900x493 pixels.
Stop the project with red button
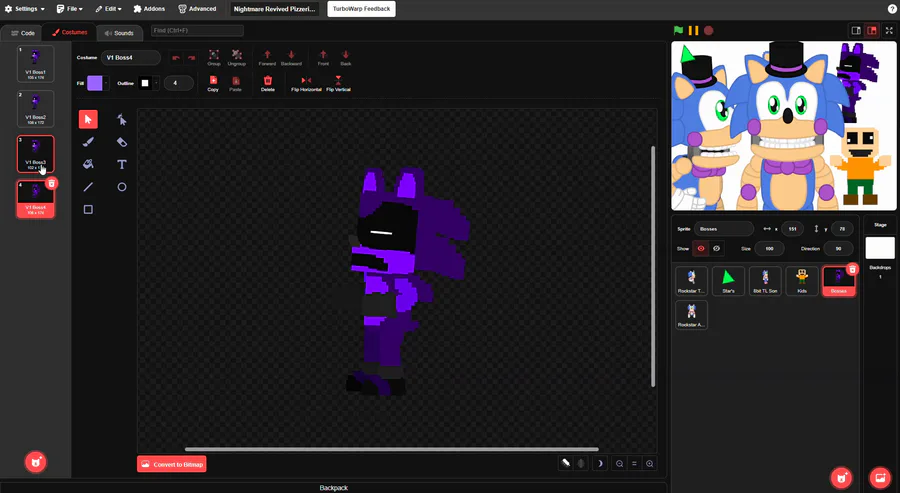(x=709, y=30)
